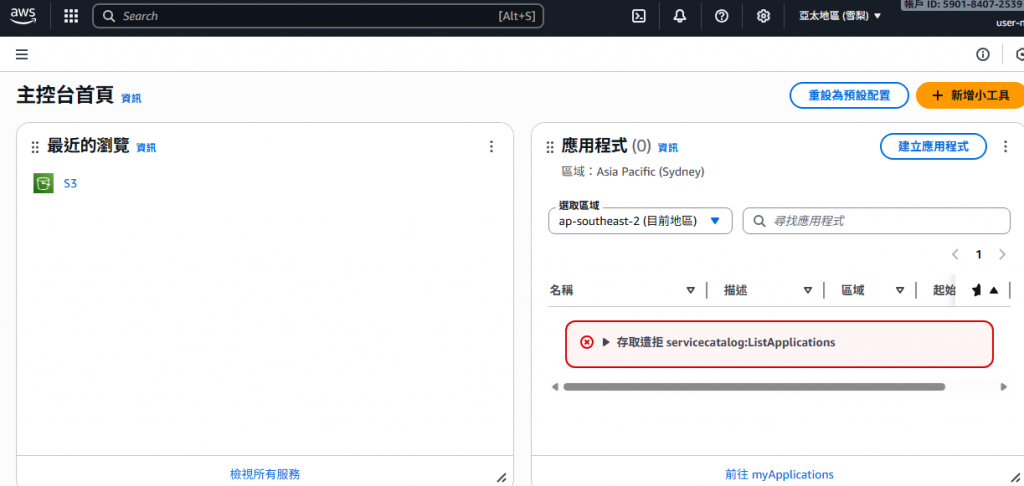Click the horizontal scrollbar under the table
The image size is (1024, 486).
coord(754,387)
